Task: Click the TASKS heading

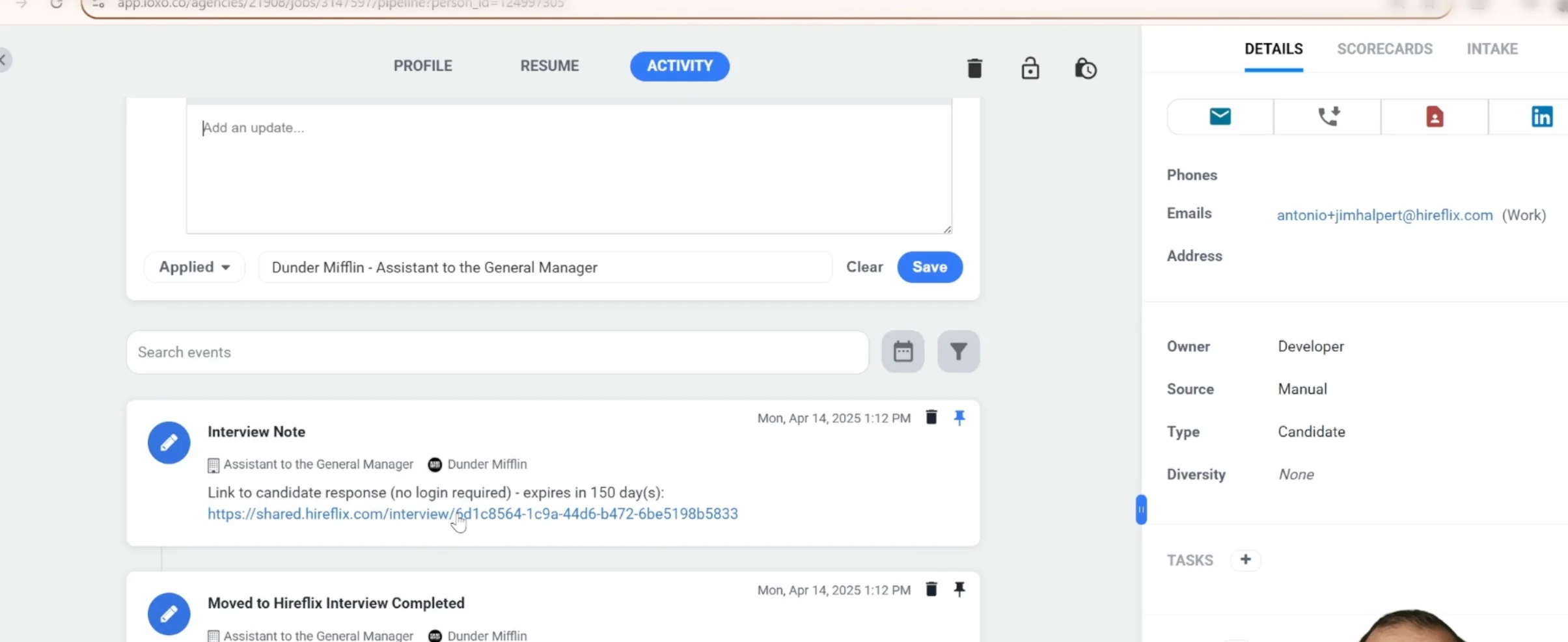Action: 1190,560
